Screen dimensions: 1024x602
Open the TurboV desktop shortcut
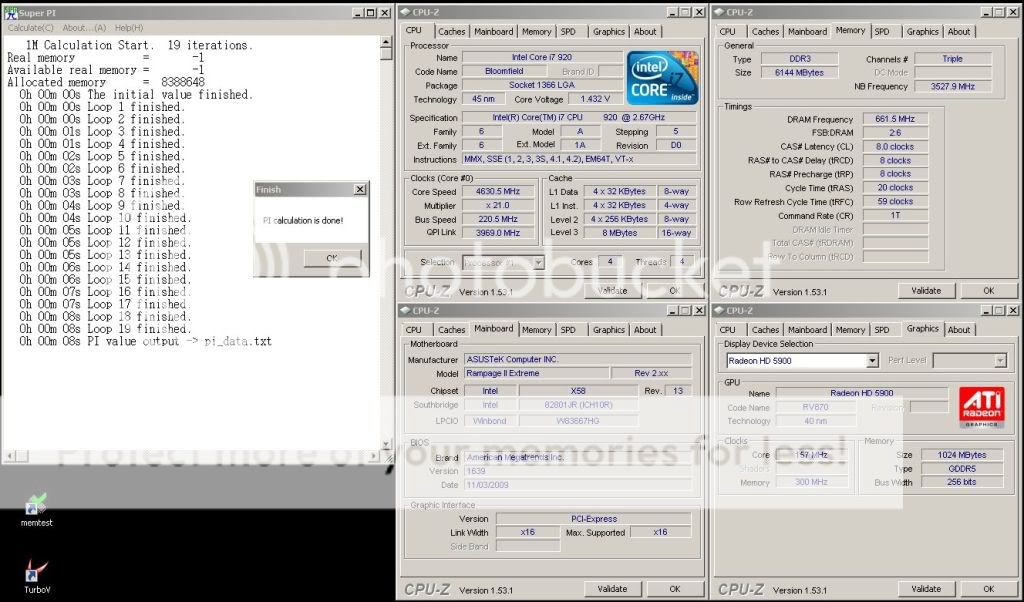37,576
